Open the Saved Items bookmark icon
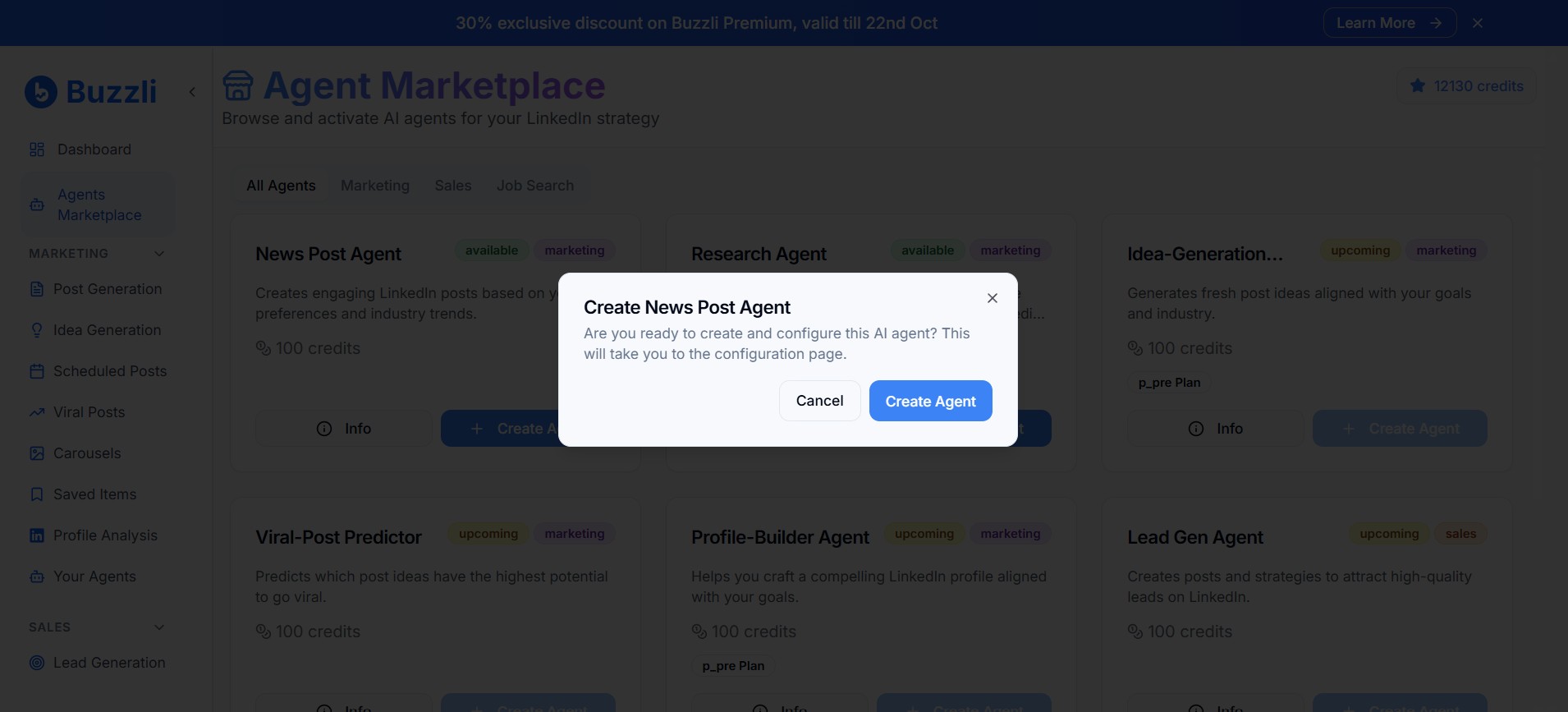Screen dimensions: 1568x712 click(x=36, y=494)
